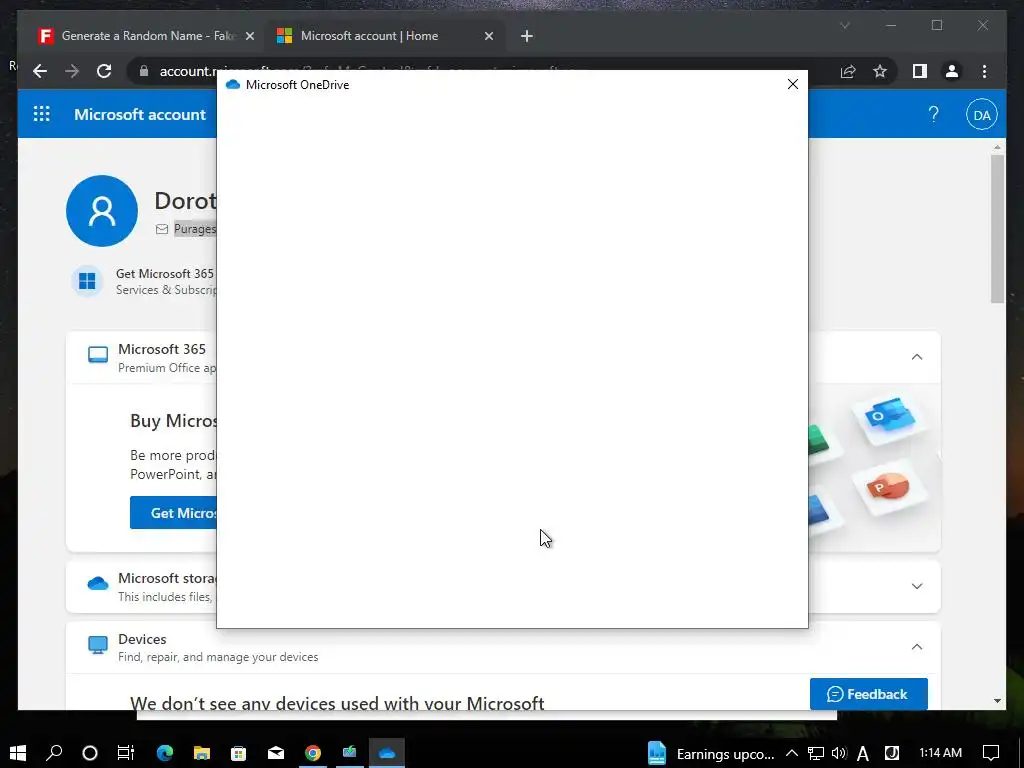1024x768 pixels.
Task: Launch Microsoft Edge from taskbar
Action: click(x=165, y=753)
